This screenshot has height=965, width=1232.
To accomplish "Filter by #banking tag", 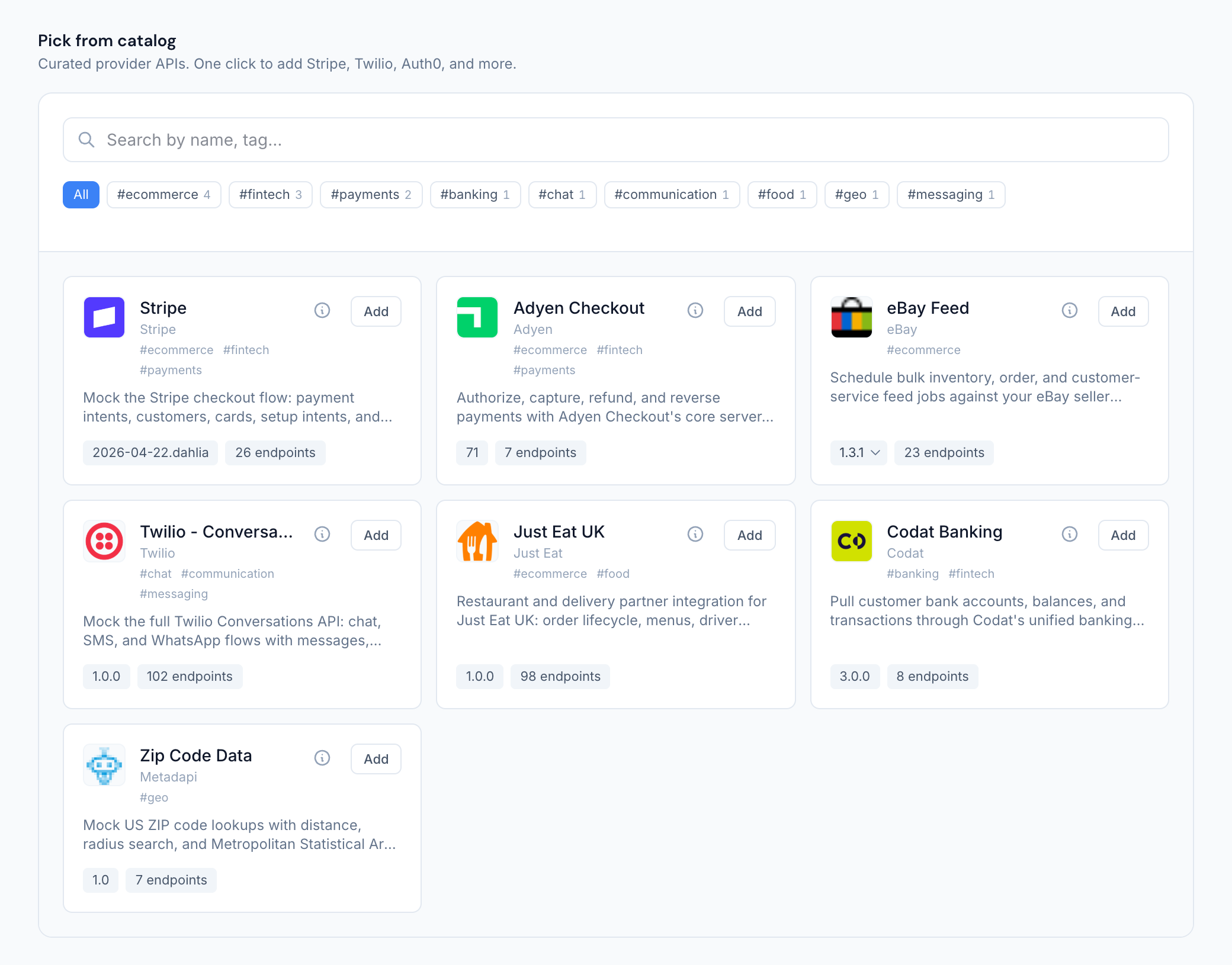I will (476, 195).
